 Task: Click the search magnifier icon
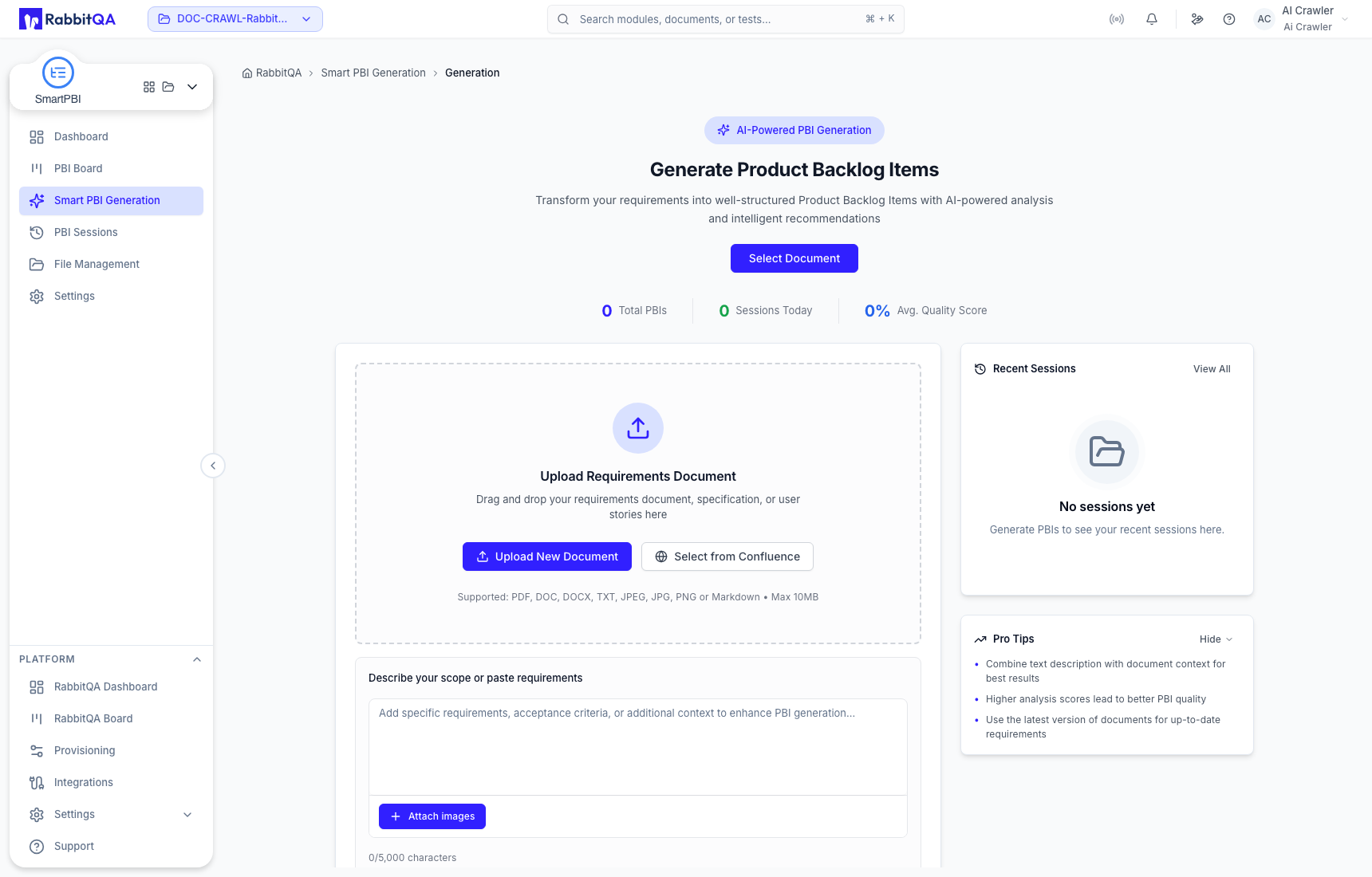563,19
